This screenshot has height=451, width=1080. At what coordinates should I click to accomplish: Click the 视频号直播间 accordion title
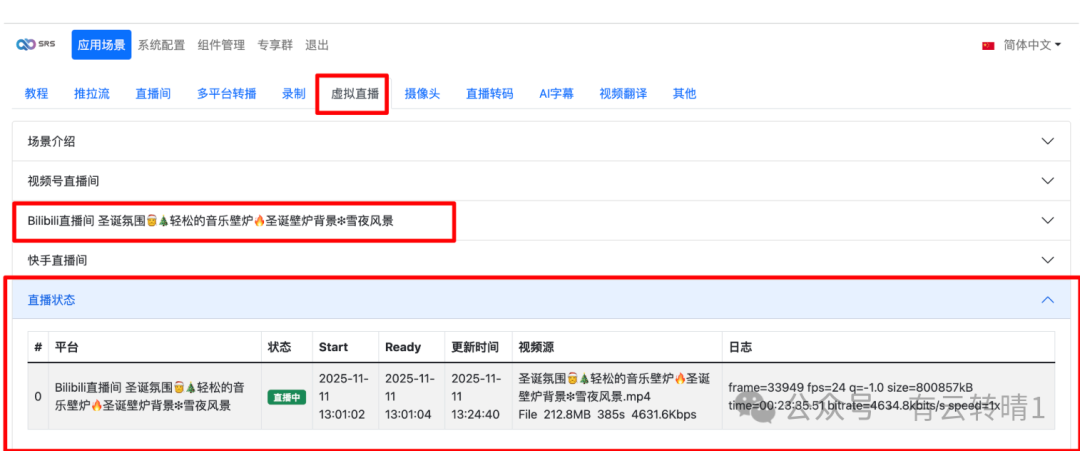coord(63,181)
